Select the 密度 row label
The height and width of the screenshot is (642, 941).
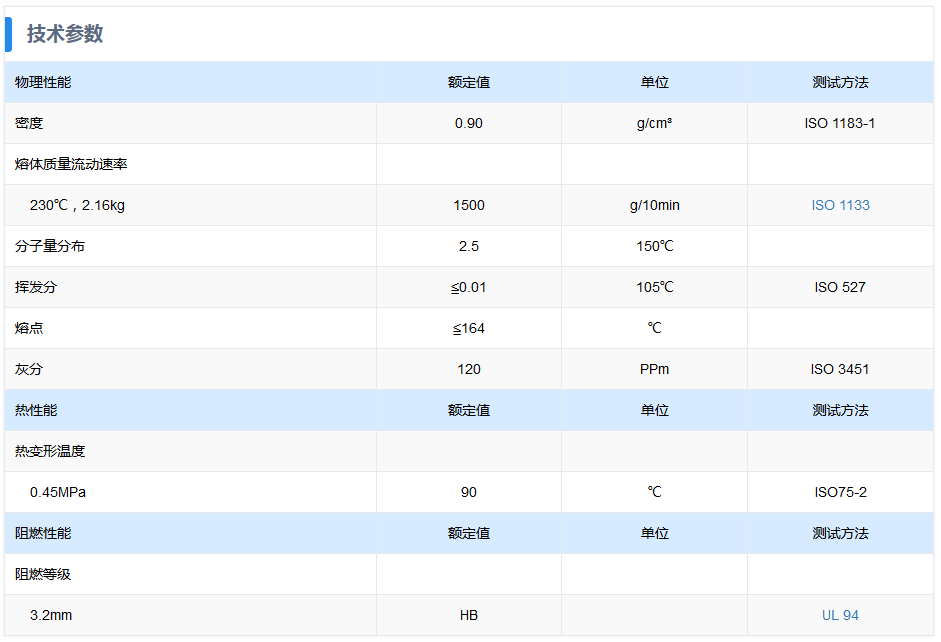[x=29, y=123]
